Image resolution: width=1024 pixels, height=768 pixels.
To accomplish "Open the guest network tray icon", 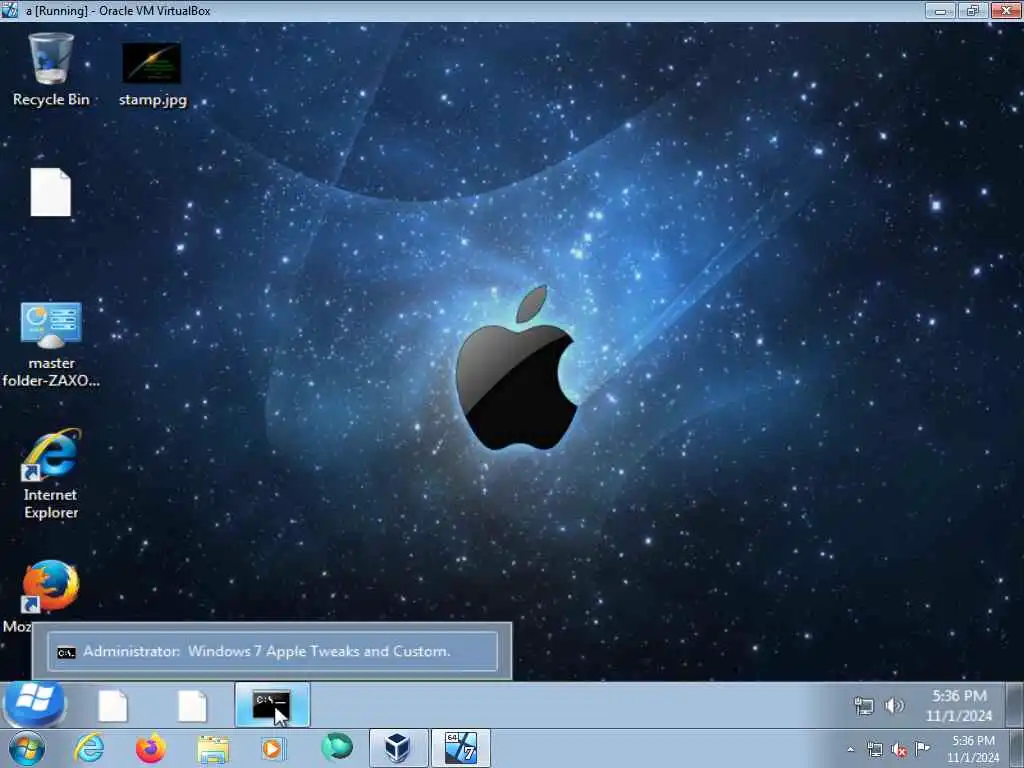I will (x=863, y=705).
